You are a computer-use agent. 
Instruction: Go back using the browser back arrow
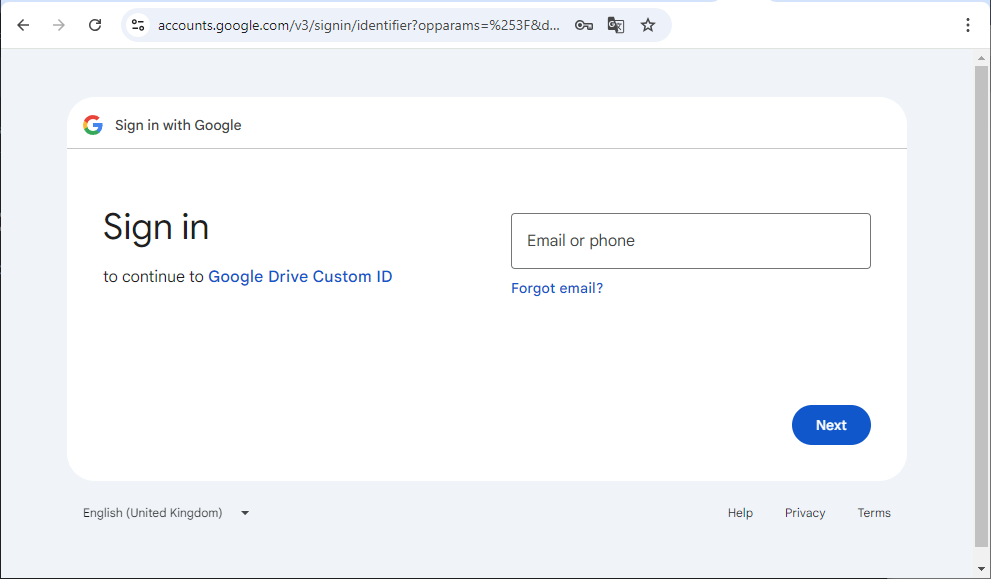(23, 25)
